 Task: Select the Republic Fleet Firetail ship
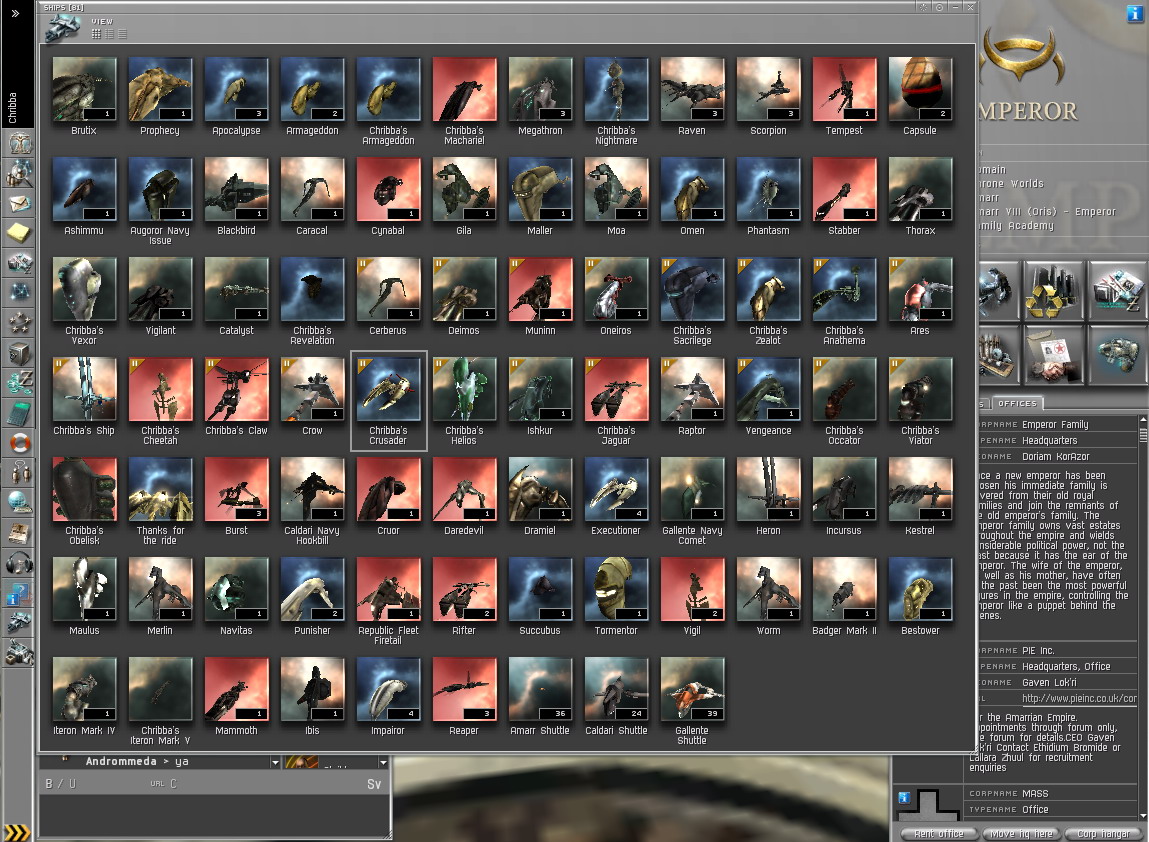tap(388, 590)
